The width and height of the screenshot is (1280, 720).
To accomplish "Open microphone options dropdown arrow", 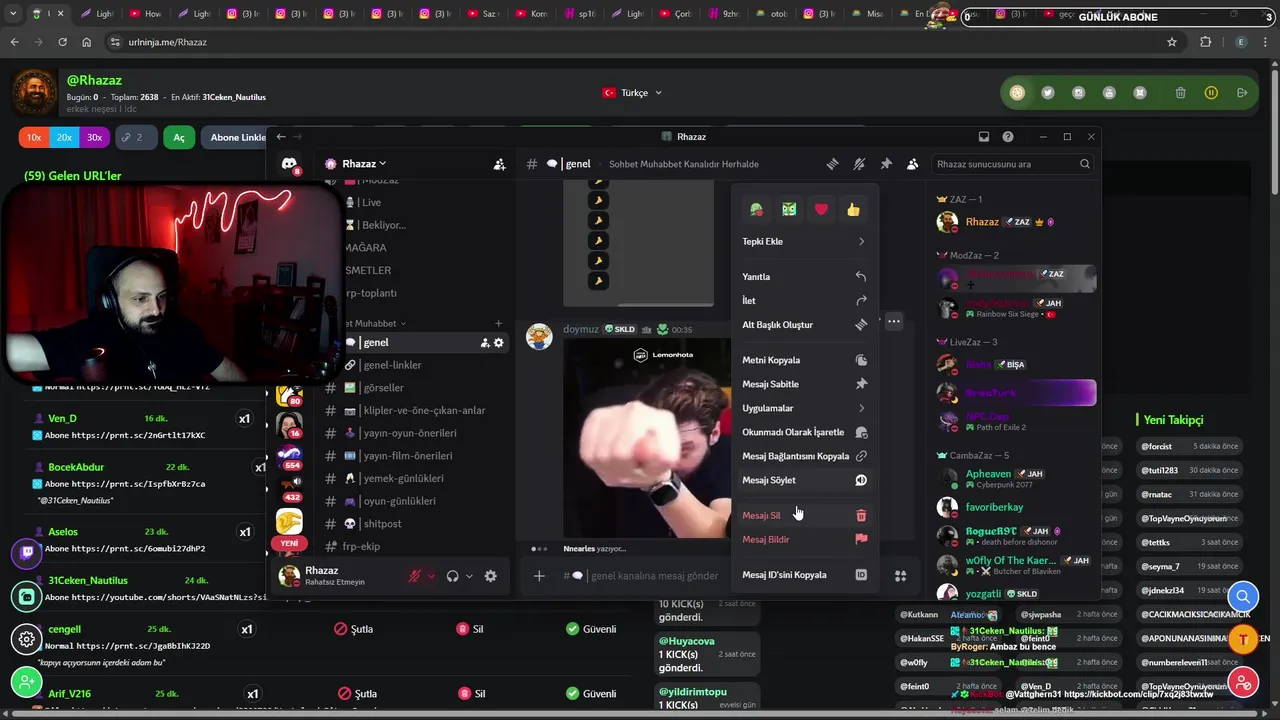I will point(432,576).
